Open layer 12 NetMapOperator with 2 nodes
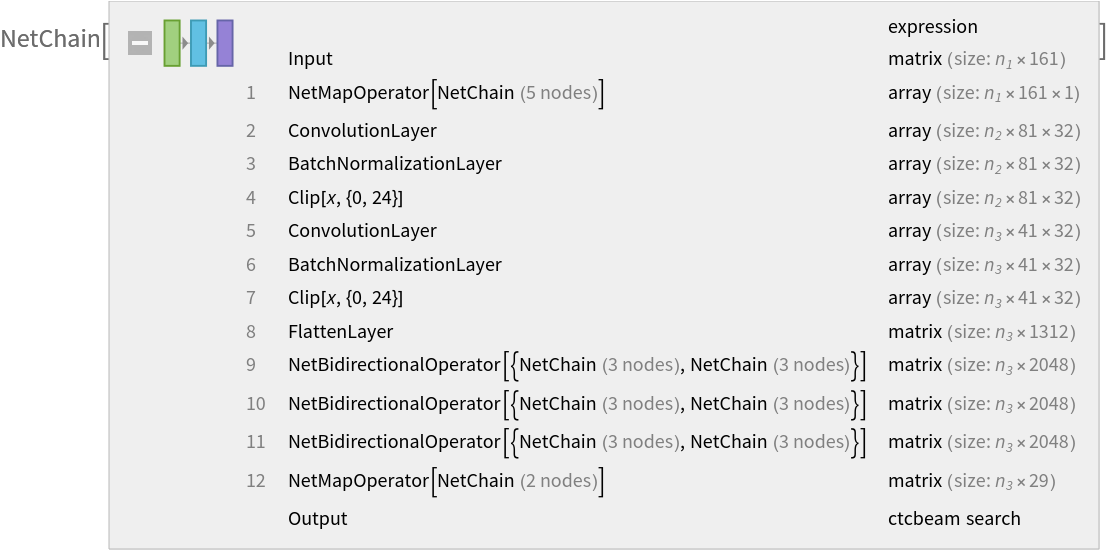The image size is (1108, 550). 445,481
